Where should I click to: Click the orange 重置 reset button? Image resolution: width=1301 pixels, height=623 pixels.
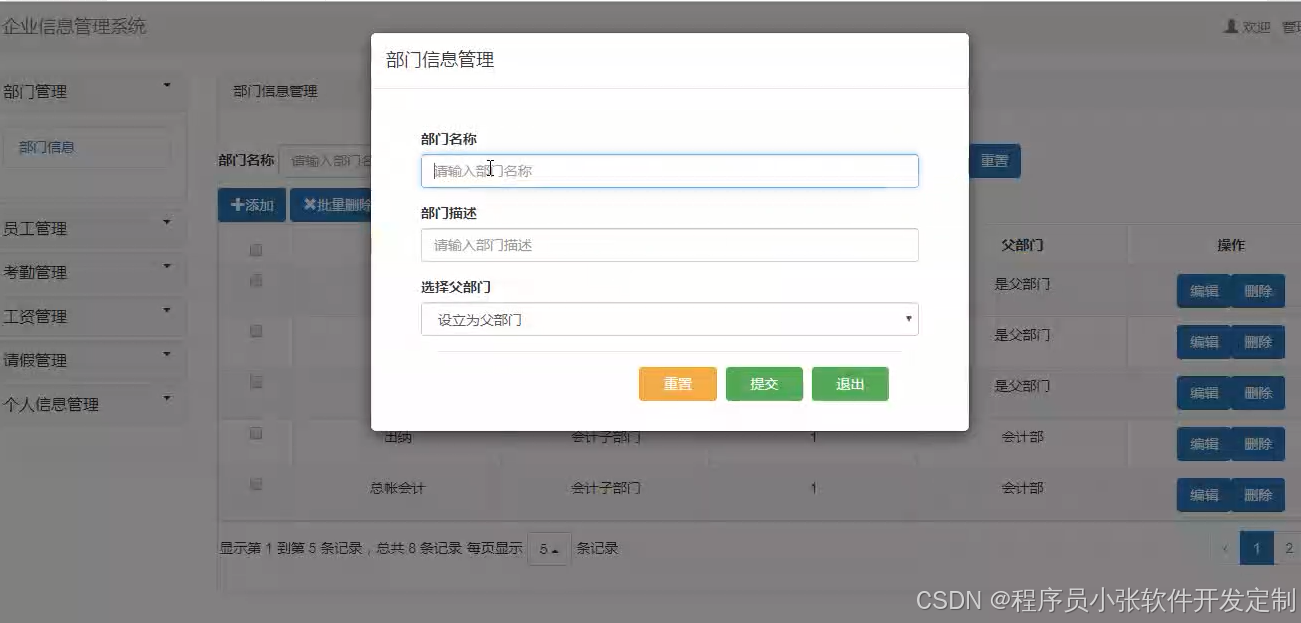677,382
